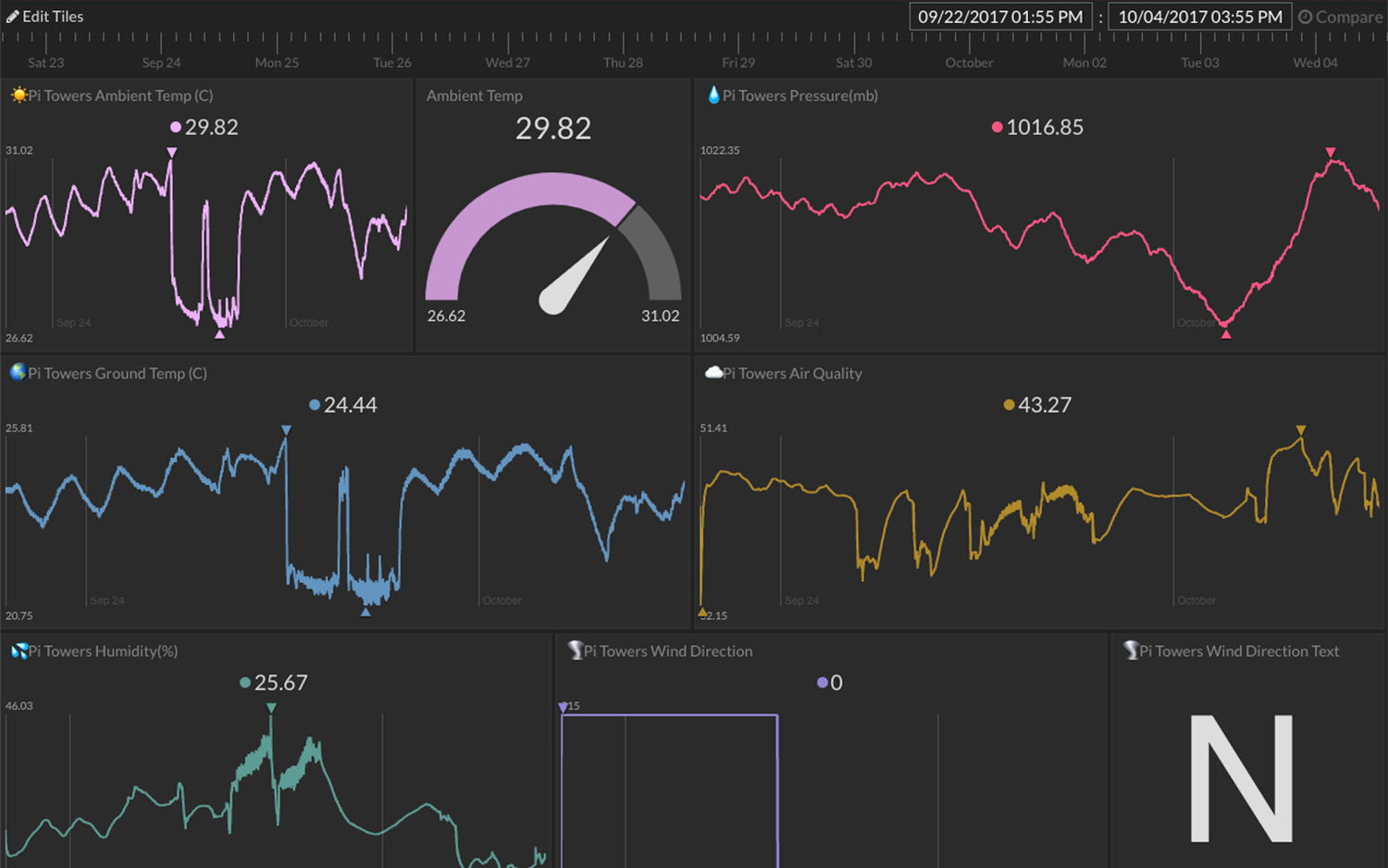Click blue legend dot beside 24.44
Screen dimensions: 1388x868
(x=315, y=405)
